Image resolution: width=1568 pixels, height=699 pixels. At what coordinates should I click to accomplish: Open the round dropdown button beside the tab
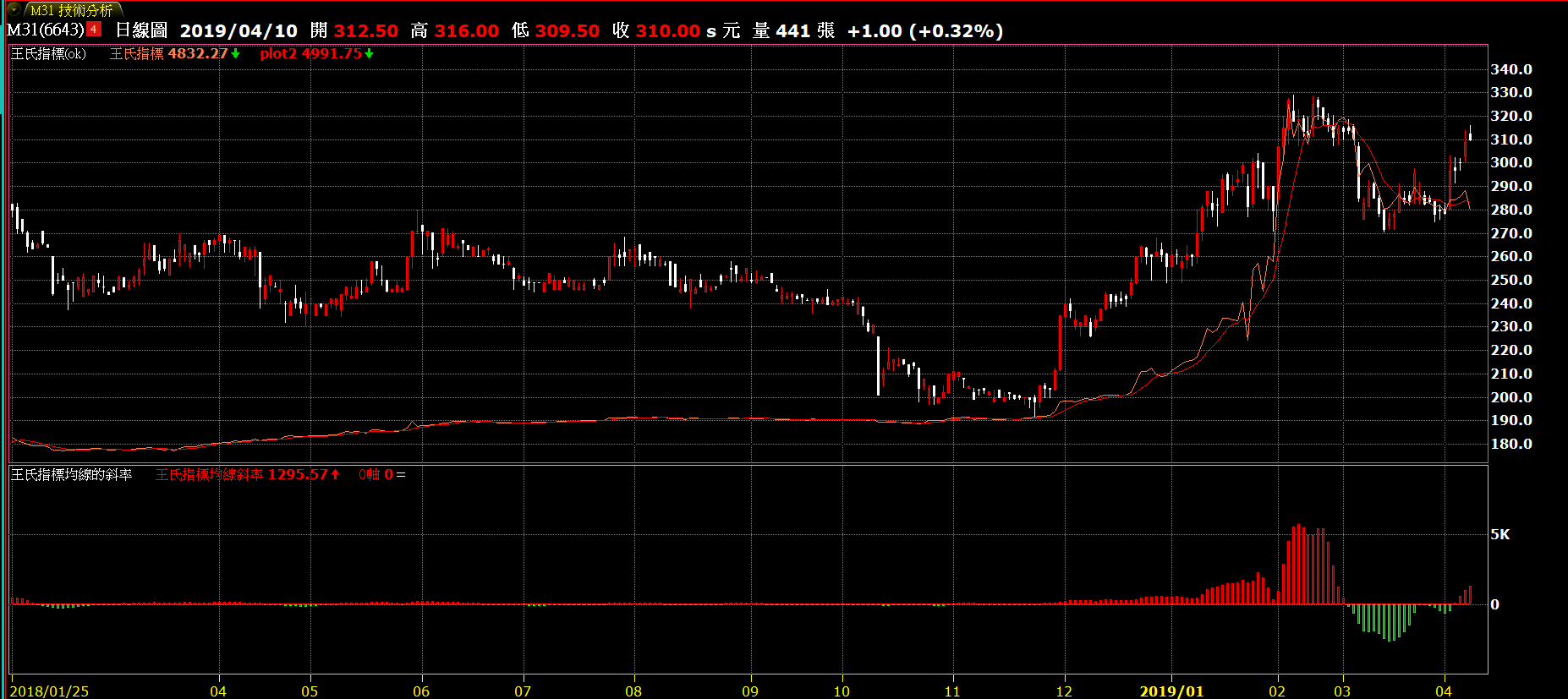[x=14, y=9]
